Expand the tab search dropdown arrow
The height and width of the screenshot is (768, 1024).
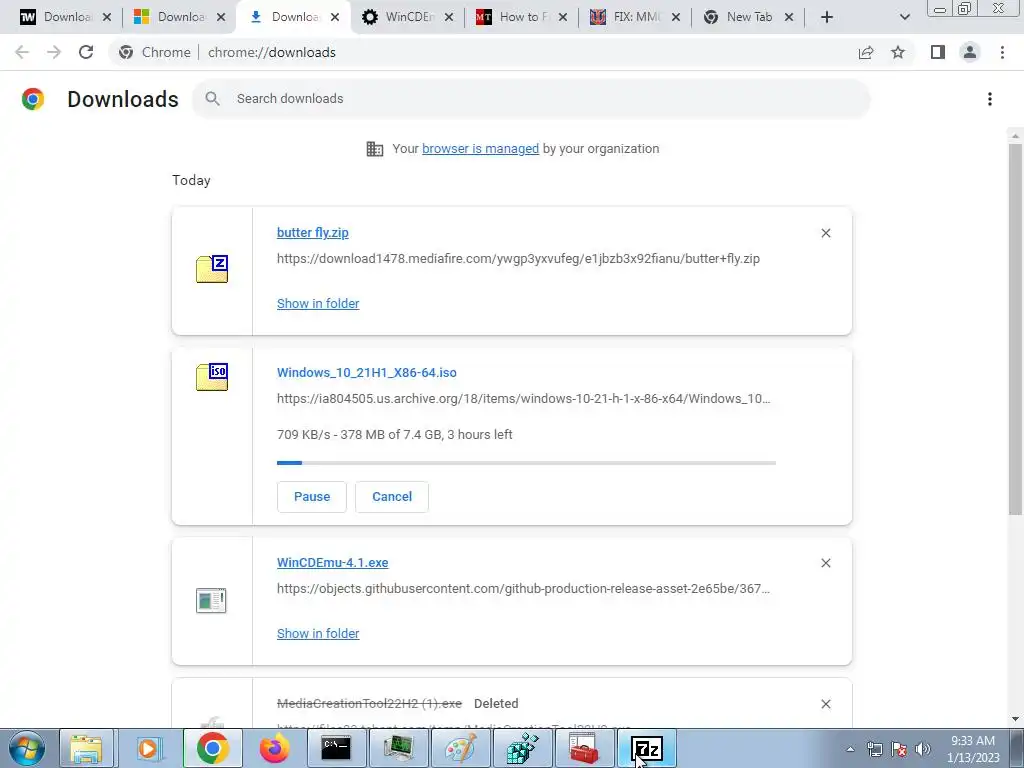(x=904, y=17)
